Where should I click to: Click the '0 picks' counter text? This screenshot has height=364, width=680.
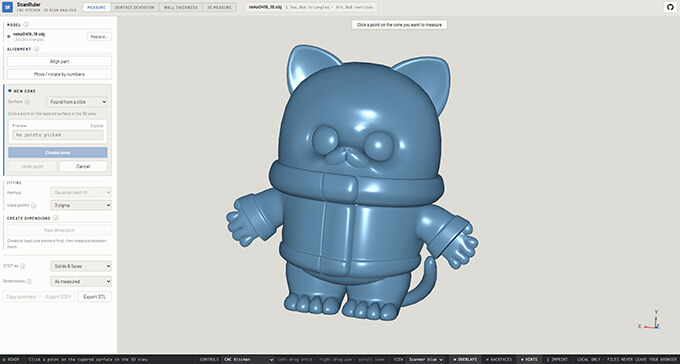click(97, 126)
